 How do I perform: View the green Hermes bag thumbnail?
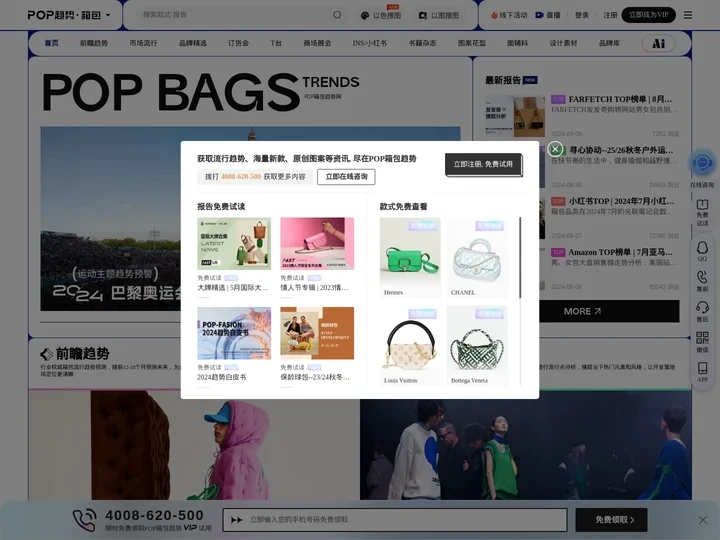coord(410,257)
